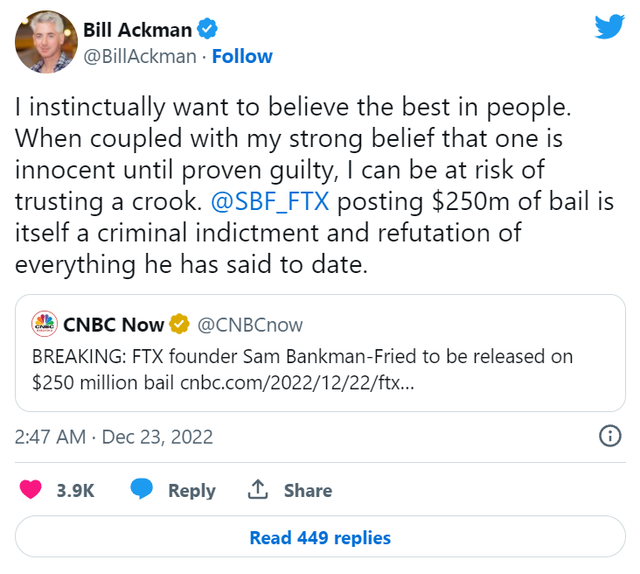Click the CNBC Now logo avatar
The height and width of the screenshot is (574, 640).
43,324
